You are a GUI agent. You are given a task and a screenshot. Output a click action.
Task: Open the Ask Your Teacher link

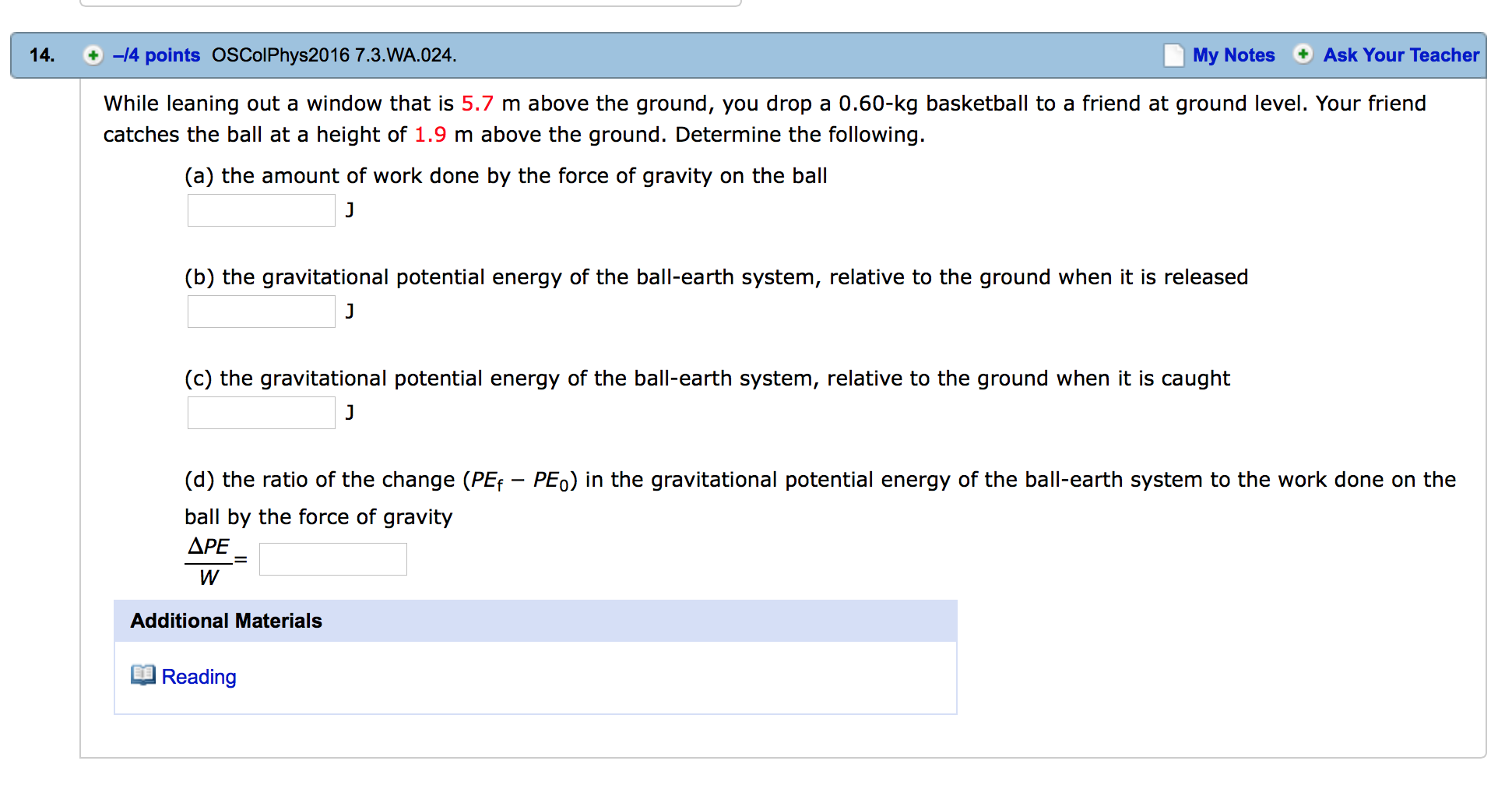pos(1401,55)
